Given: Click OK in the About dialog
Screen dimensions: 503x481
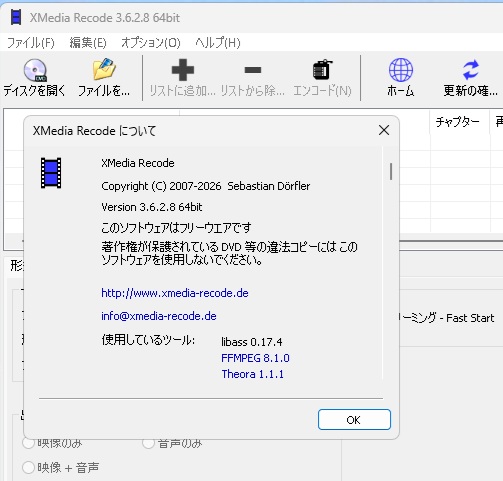Looking at the screenshot, I should (354, 420).
